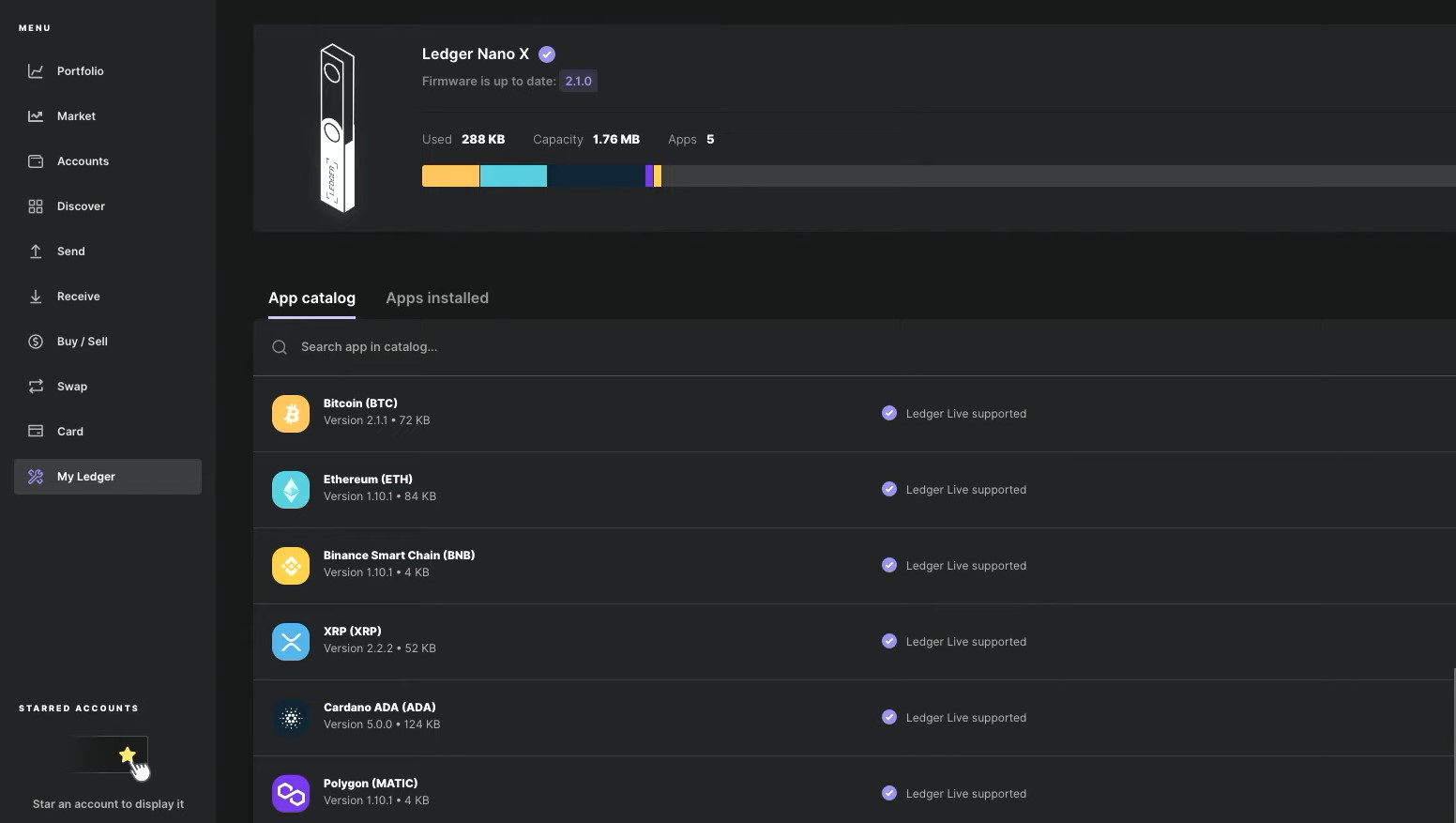
Task: Click the orange segment of storage bar
Action: (450, 175)
